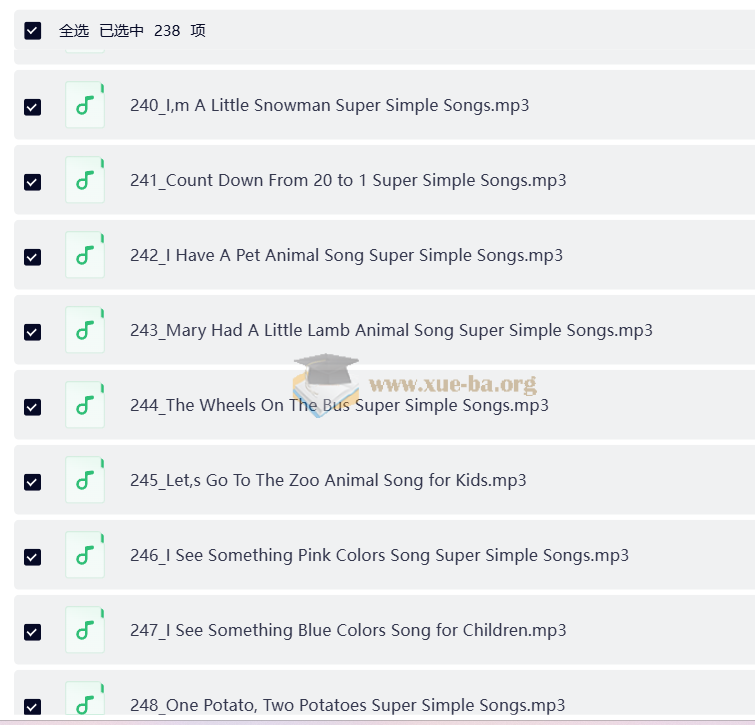Screen dimensions: 755x725
Task: Click music icon for 248_One Potato, Two Potatoes
Action: tap(85, 700)
